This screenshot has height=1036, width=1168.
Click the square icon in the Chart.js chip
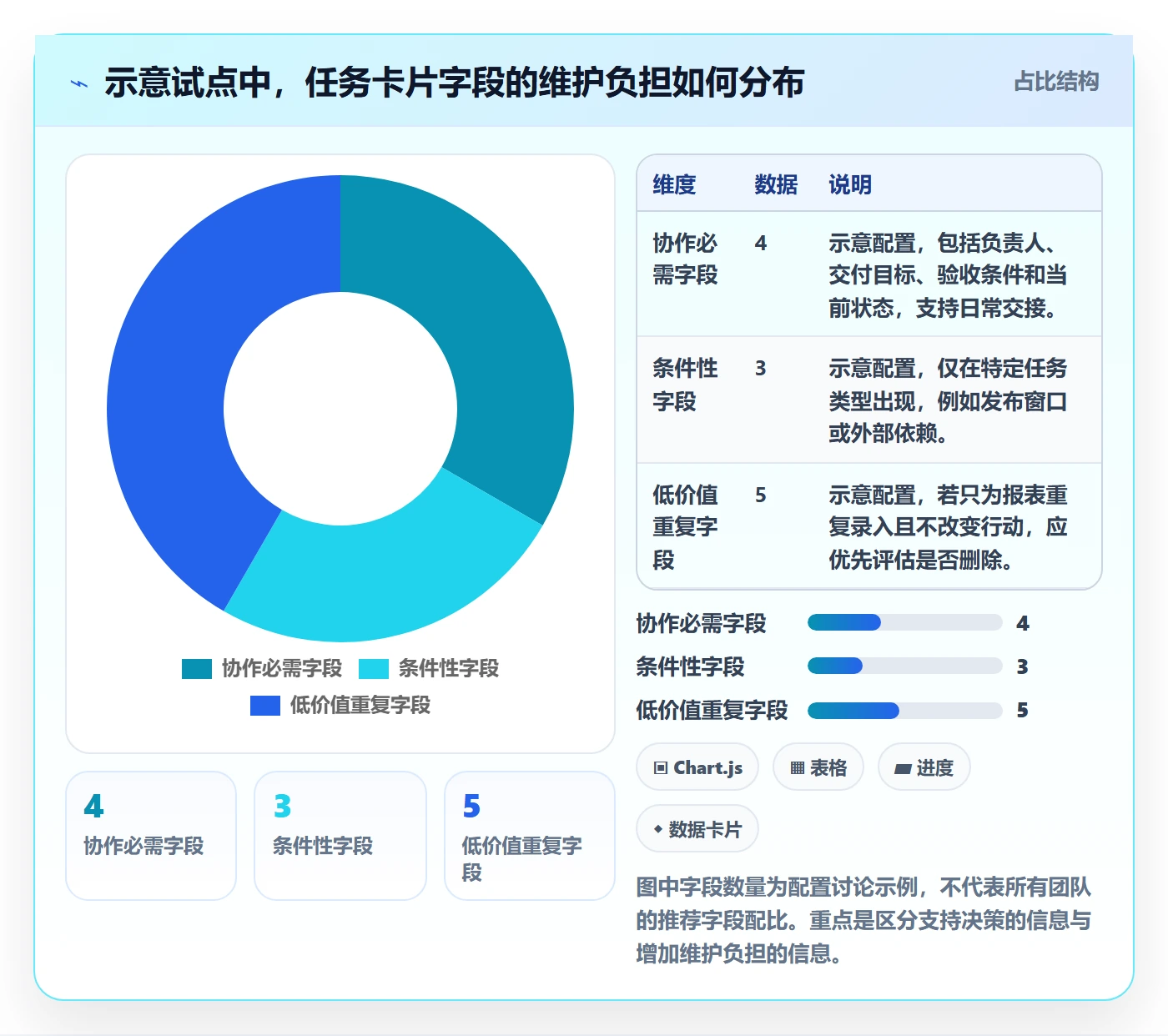click(x=661, y=768)
